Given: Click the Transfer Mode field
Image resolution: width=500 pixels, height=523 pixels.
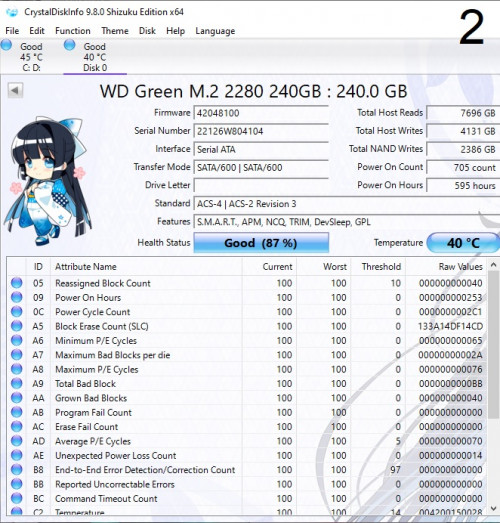Looking at the screenshot, I should coord(261,167).
